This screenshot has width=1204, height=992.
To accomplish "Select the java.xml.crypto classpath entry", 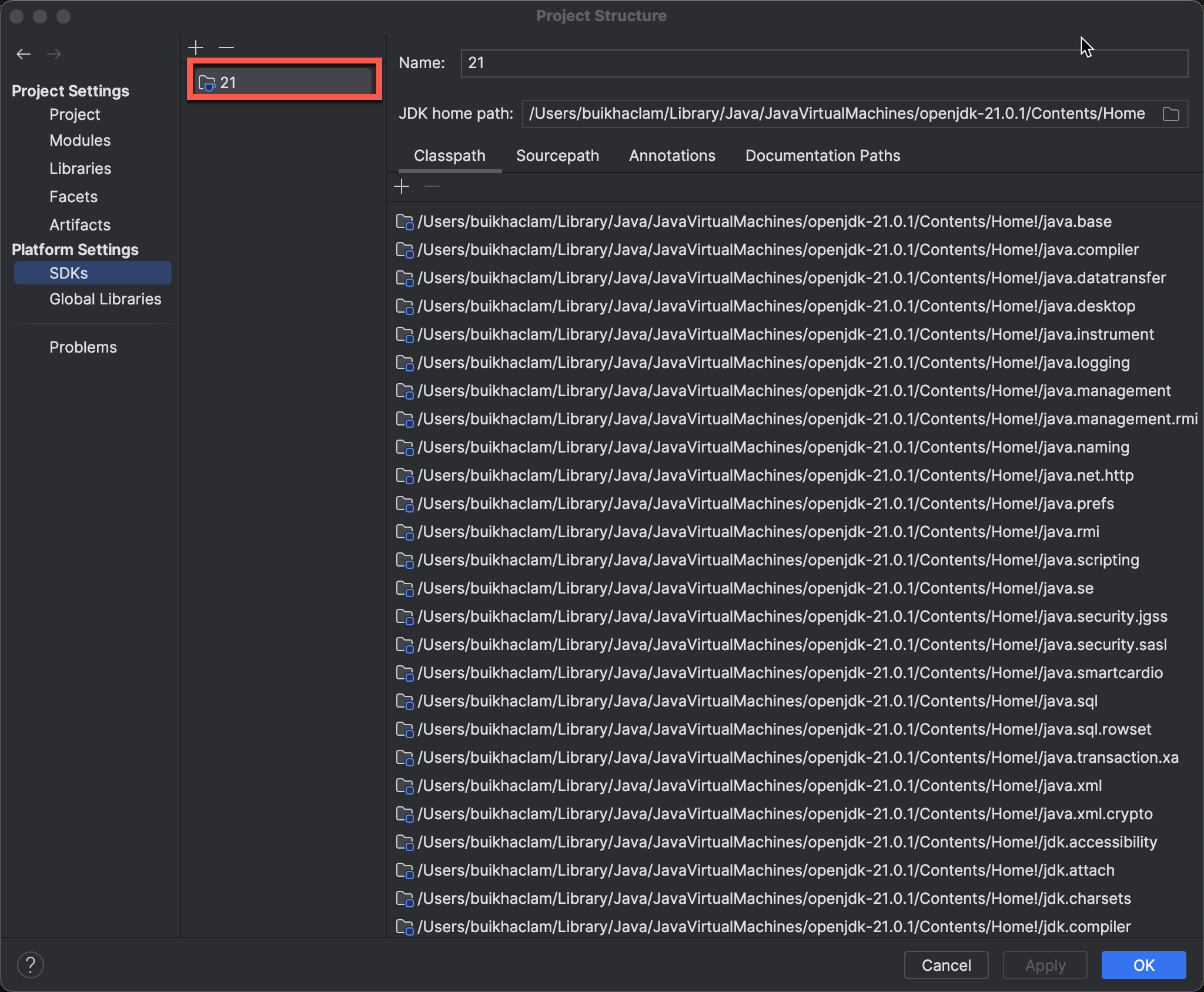I will pyautogui.click(x=785, y=815).
